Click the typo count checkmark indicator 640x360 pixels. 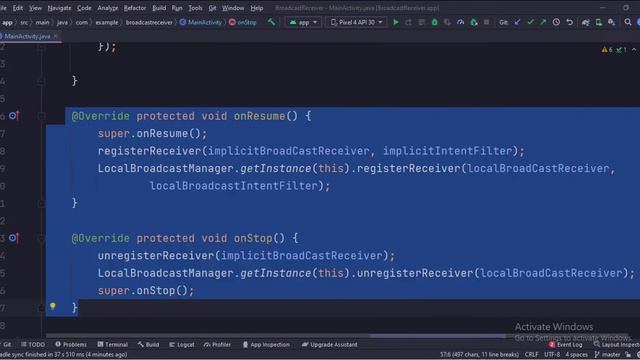coord(621,50)
